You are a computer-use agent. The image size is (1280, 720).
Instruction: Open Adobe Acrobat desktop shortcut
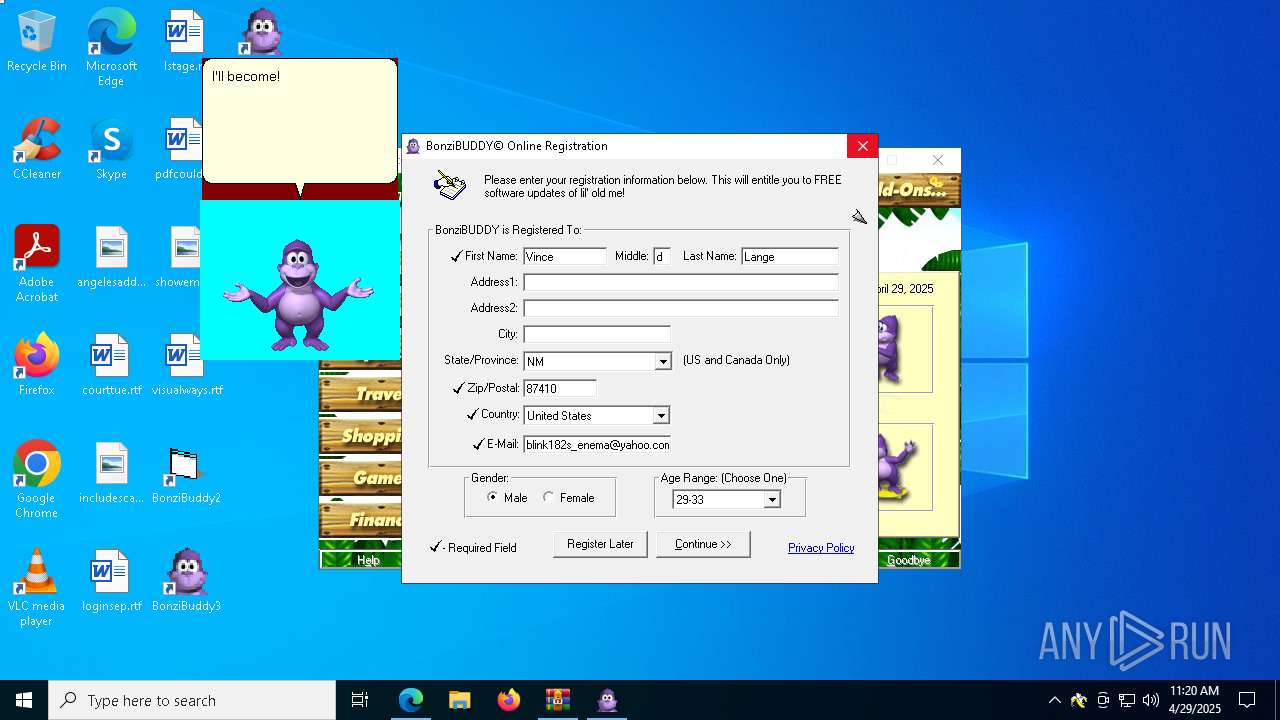click(37, 264)
